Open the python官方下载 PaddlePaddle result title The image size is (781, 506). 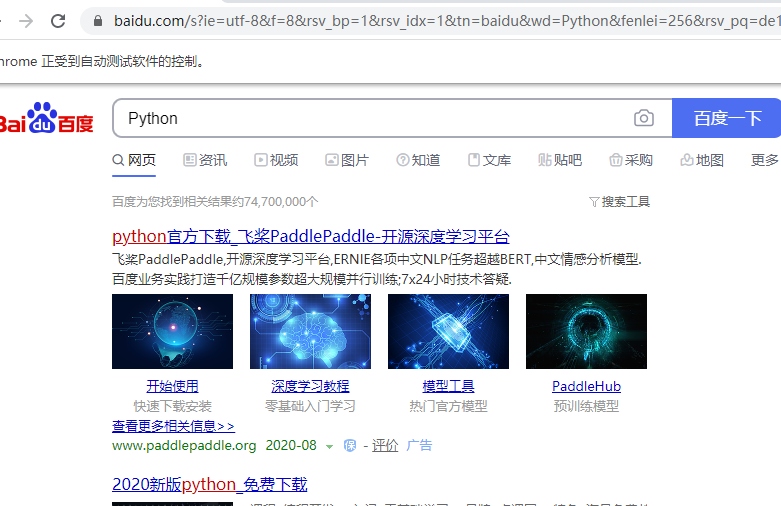pos(311,236)
